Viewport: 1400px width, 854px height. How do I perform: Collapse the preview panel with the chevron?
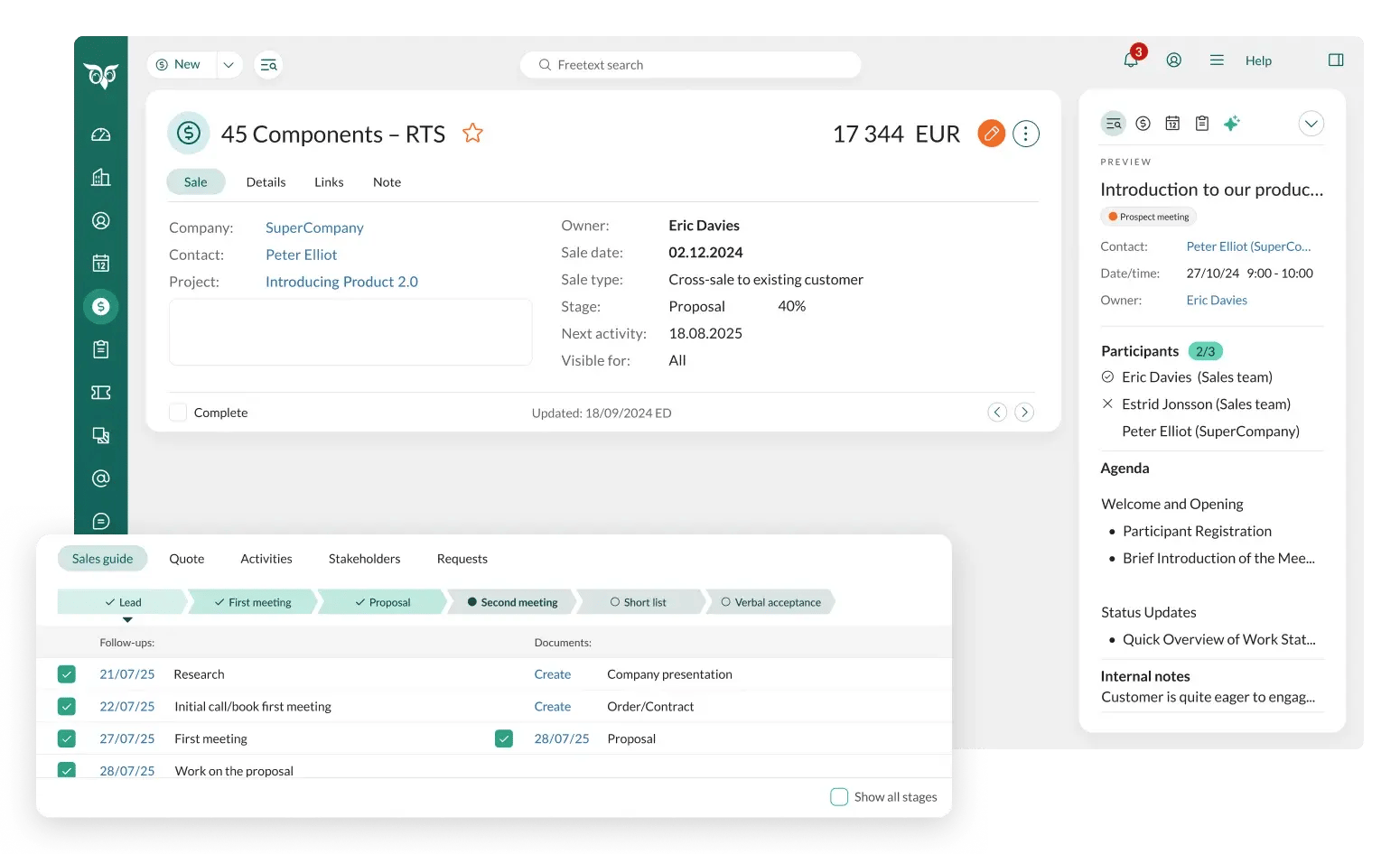1311,123
